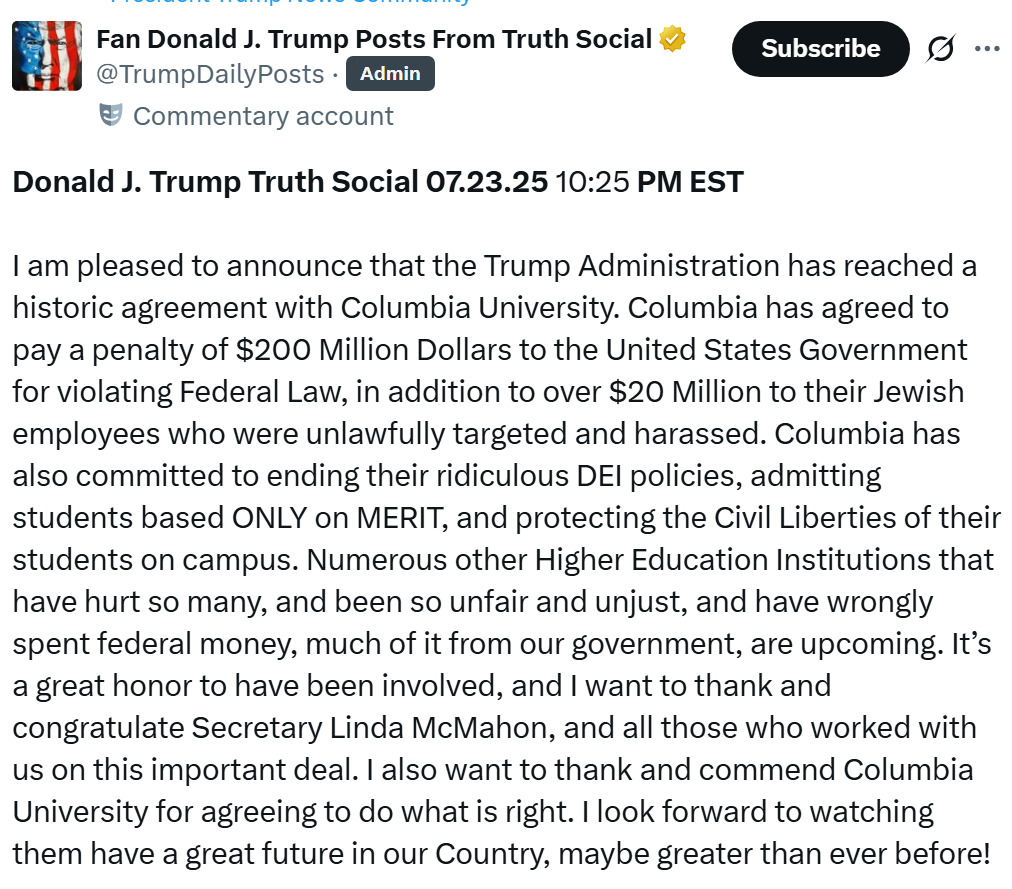Subscribe to Fan Donald J. Trump Posts
The width and height of the screenshot is (1012, 889).
pyautogui.click(x=820, y=48)
